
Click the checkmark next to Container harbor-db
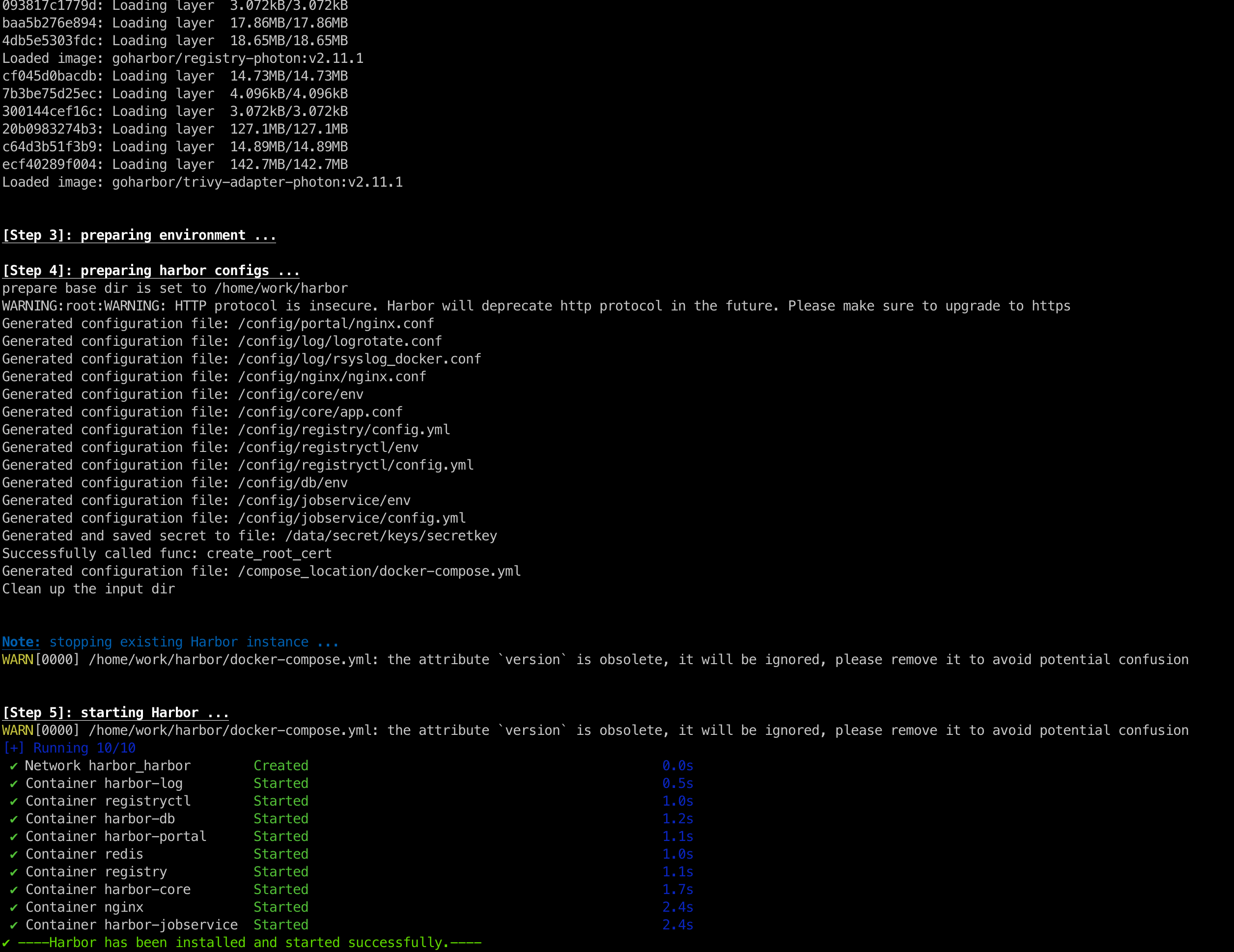pyautogui.click(x=14, y=819)
